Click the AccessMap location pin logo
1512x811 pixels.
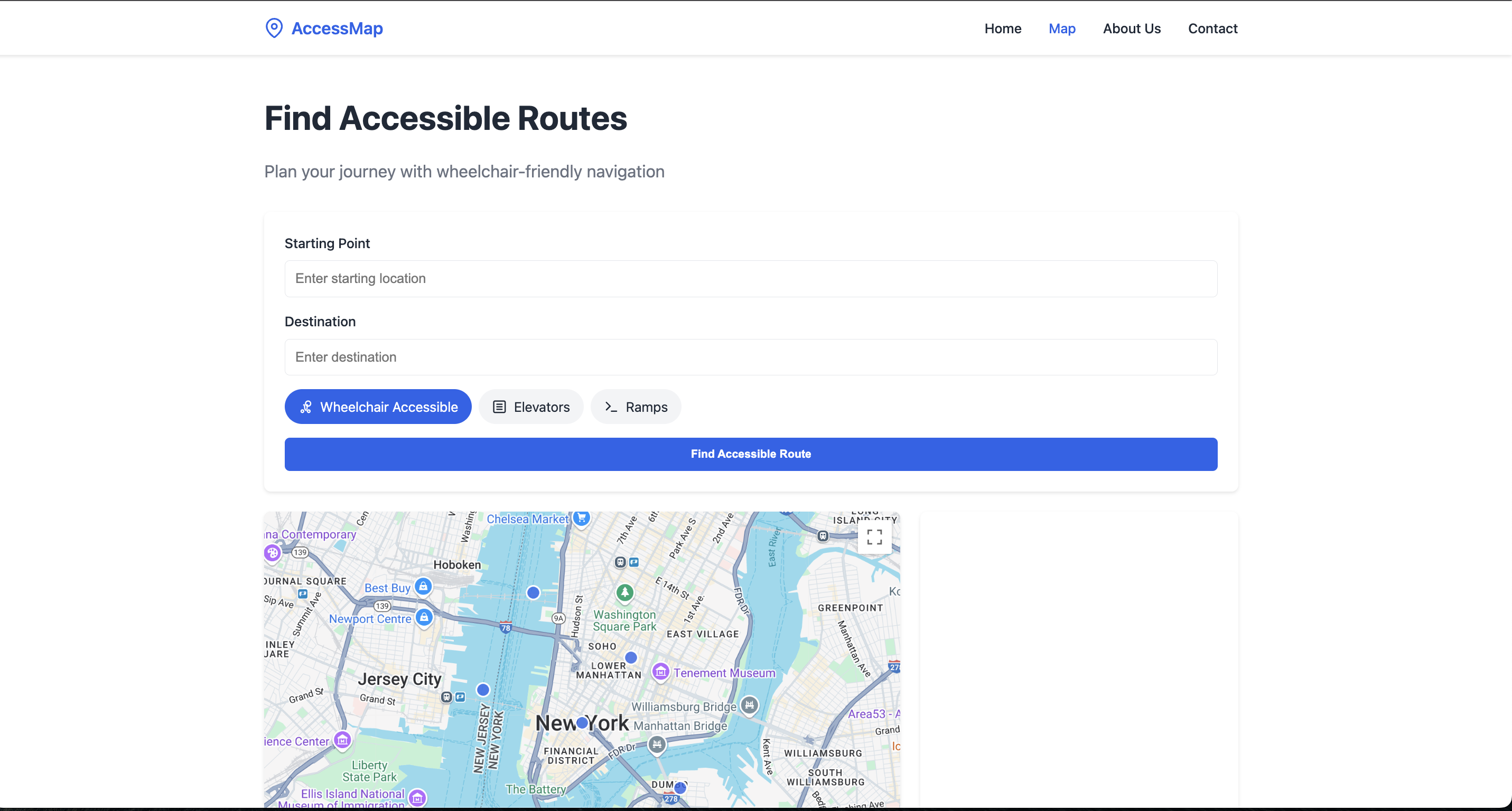274,28
